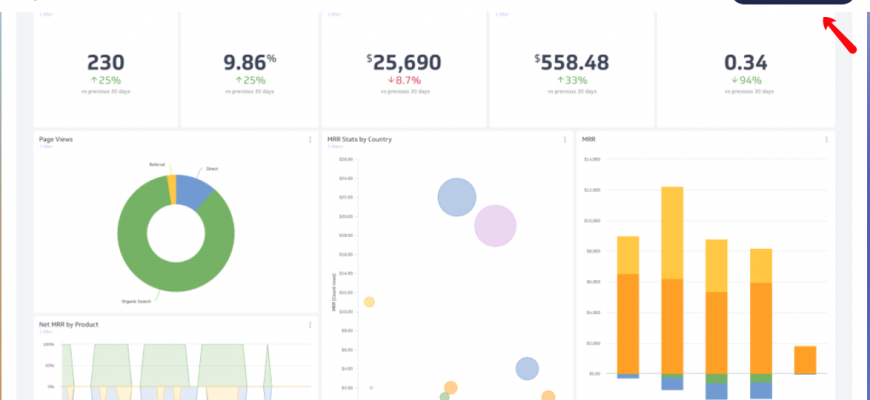Click the Page Views widget title
This screenshot has height=400, width=870.
(56, 140)
